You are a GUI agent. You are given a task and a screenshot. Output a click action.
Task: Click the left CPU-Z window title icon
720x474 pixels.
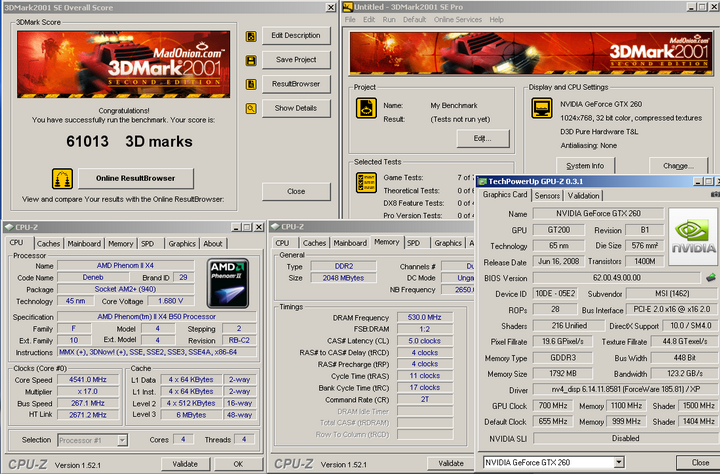pyautogui.click(x=9, y=227)
